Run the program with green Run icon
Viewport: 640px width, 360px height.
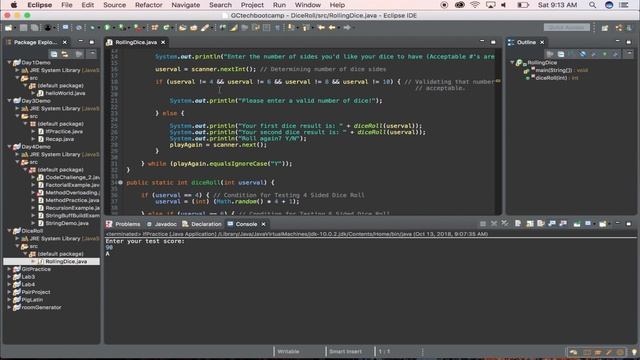107,28
